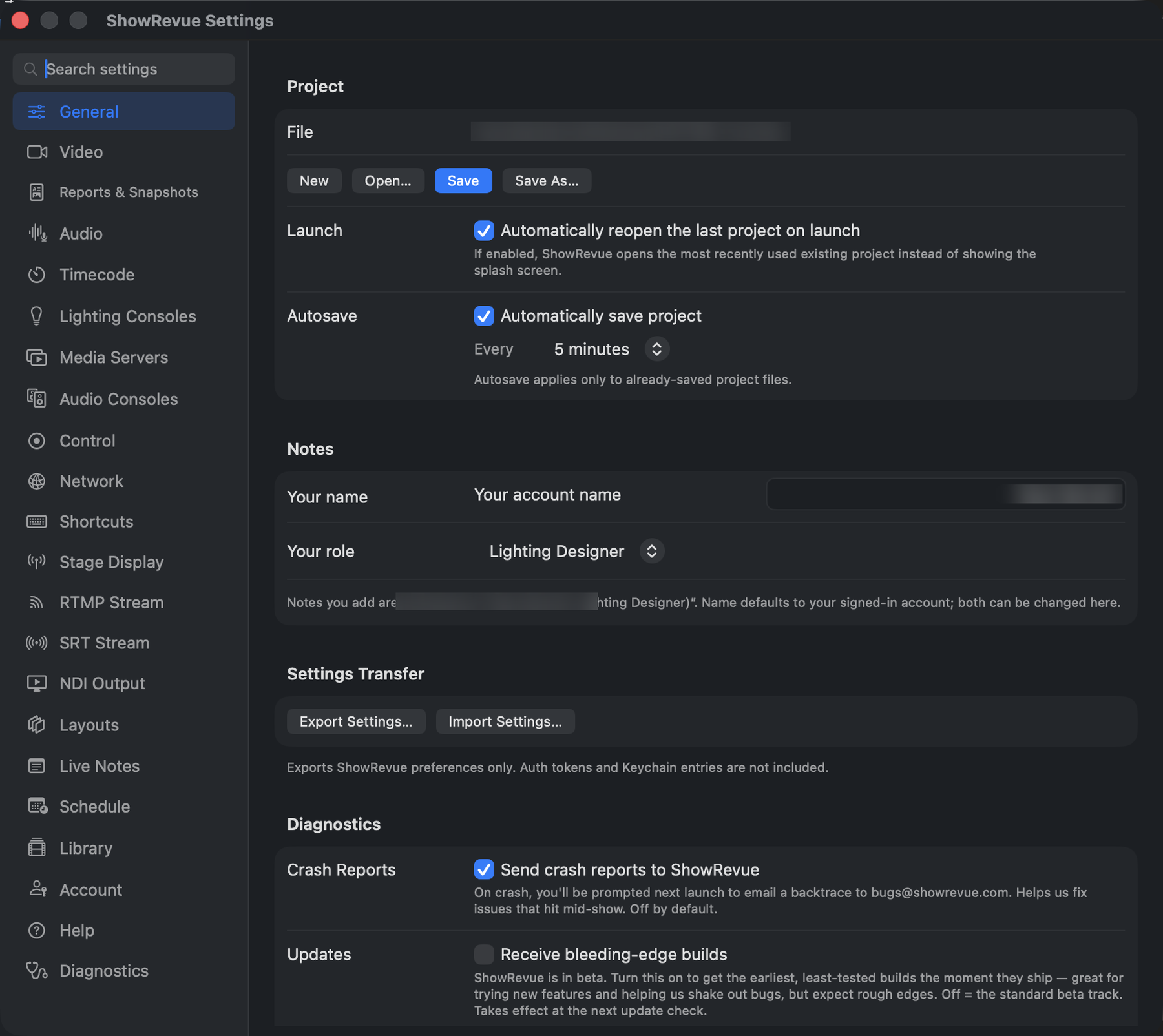Open the Stage Display settings label

[x=112, y=562]
